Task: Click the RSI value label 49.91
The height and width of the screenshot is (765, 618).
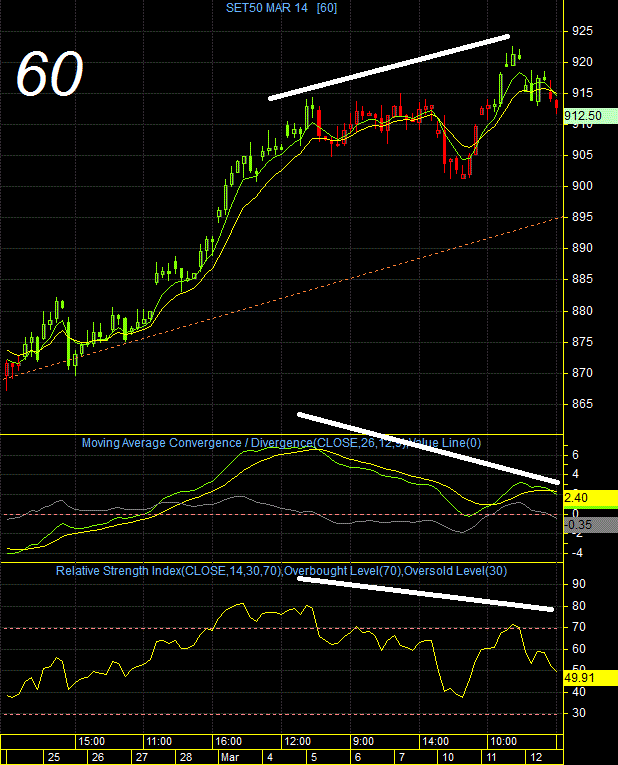Action: point(590,678)
